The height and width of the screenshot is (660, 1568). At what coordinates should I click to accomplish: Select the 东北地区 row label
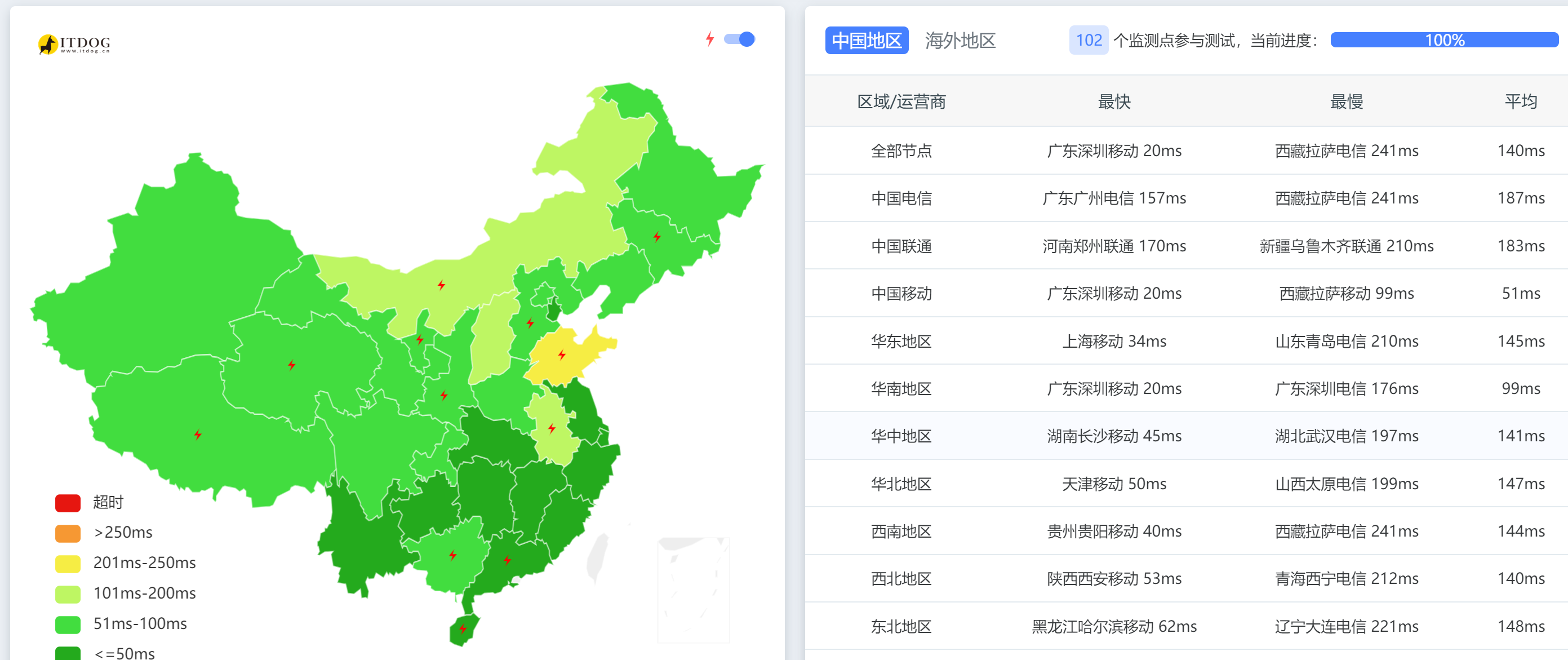pyautogui.click(x=901, y=627)
